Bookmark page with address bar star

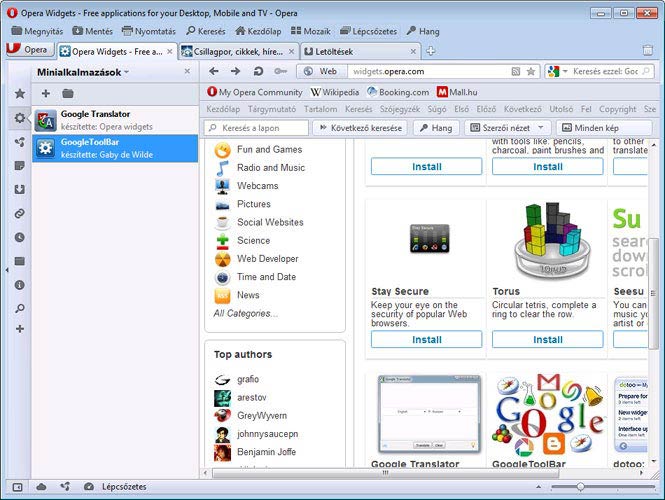pos(531,71)
